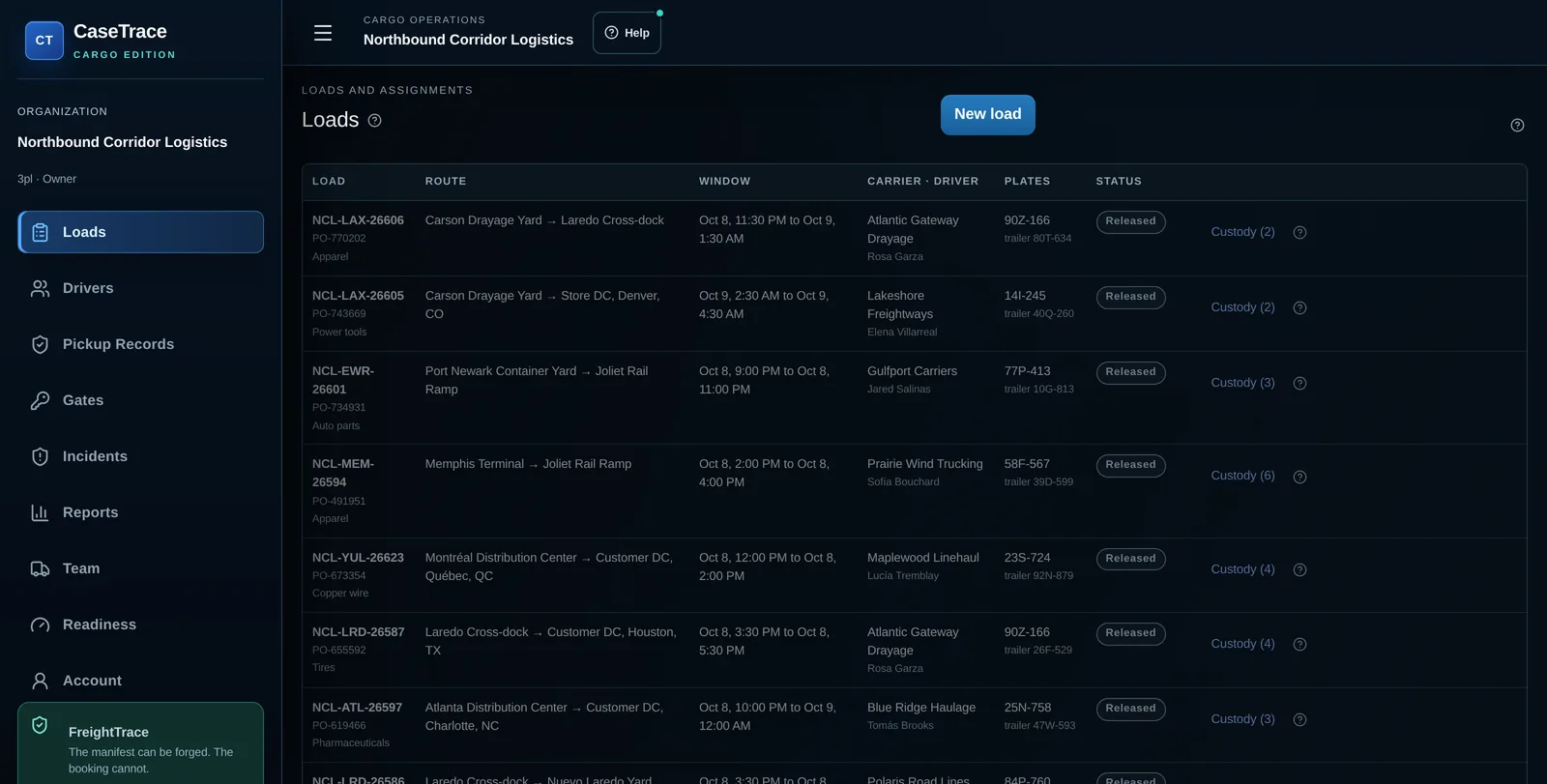
Task: Click the WINDOW column header
Action: click(x=724, y=182)
